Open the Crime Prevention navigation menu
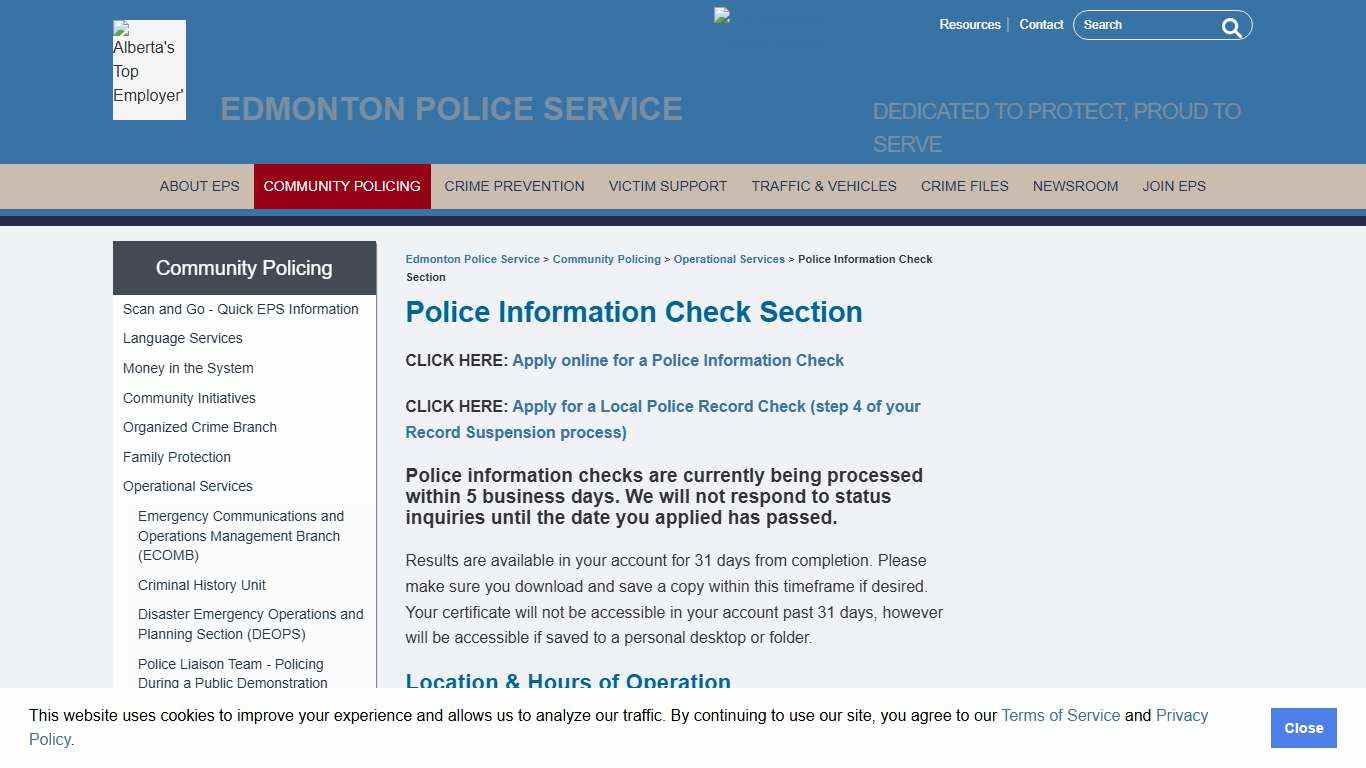The width and height of the screenshot is (1366, 768). coord(514,186)
